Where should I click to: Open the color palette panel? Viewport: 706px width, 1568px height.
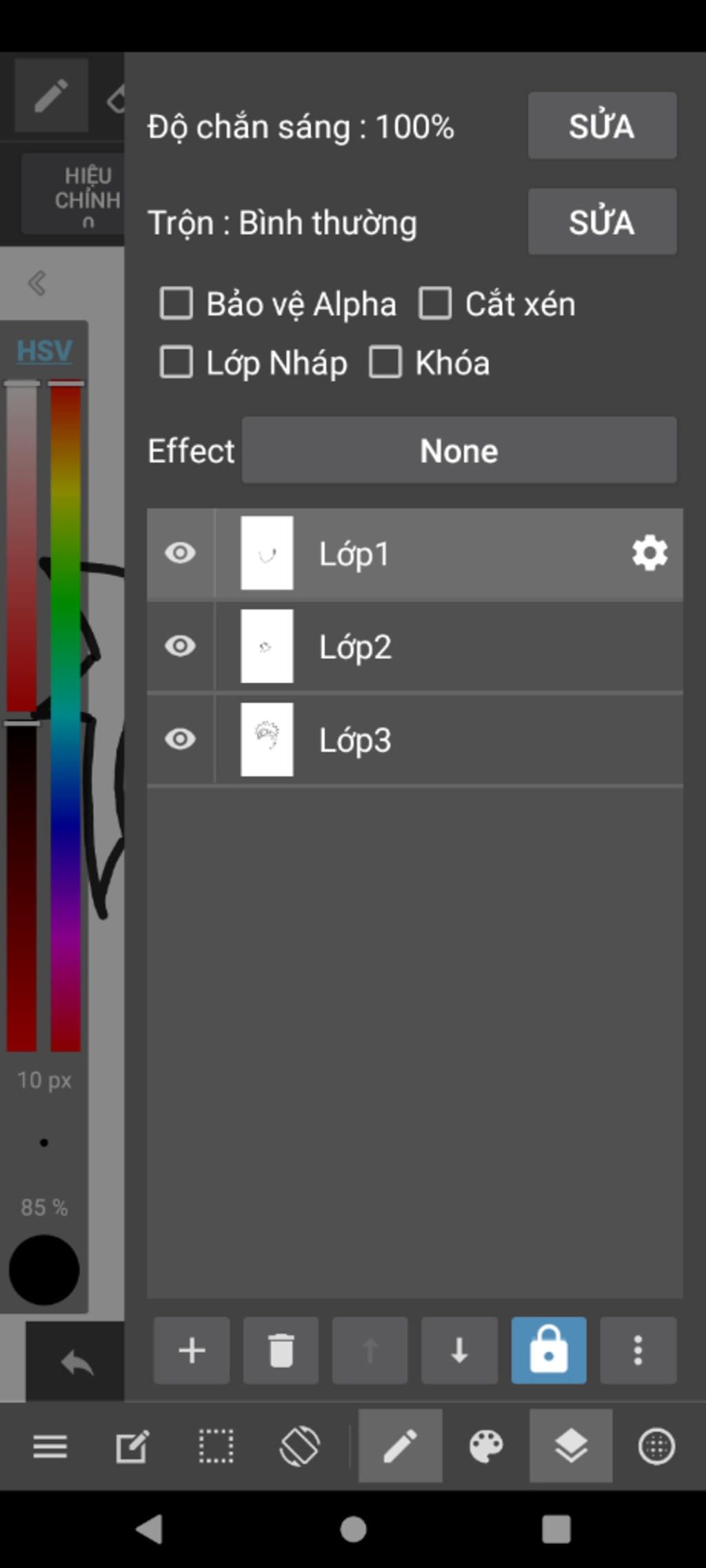tap(486, 1445)
